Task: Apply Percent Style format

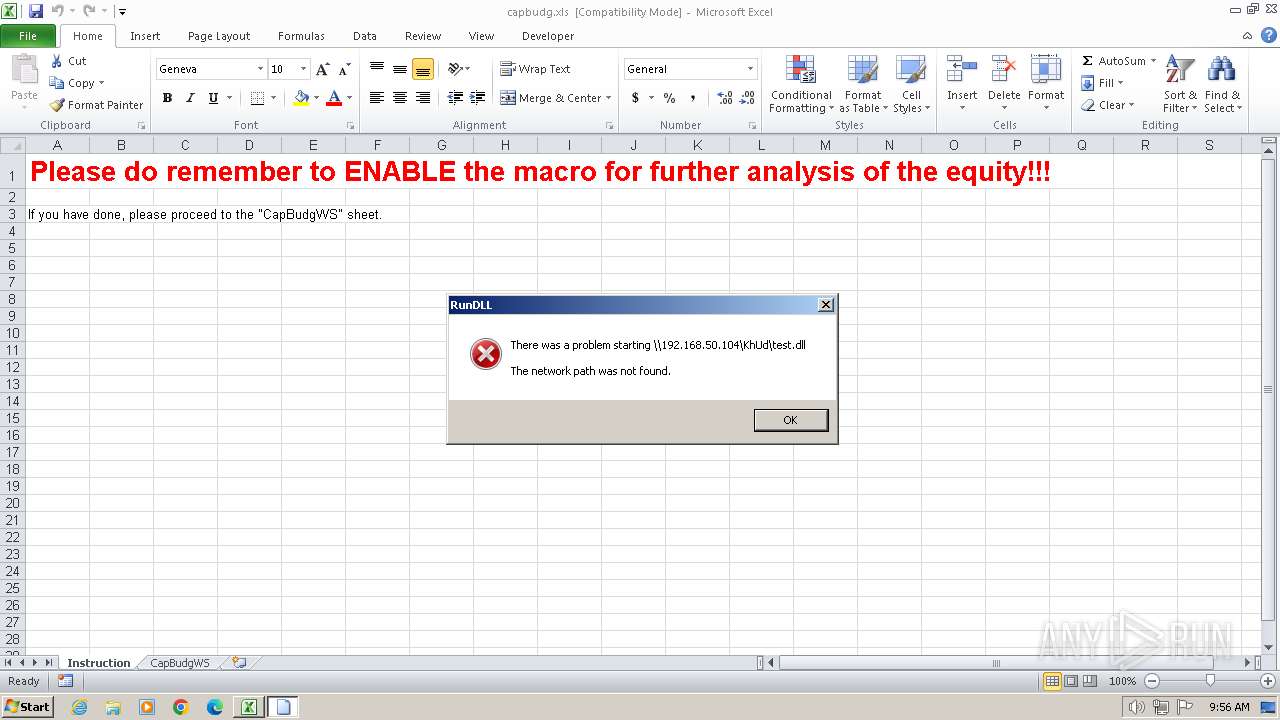Action: tap(669, 98)
